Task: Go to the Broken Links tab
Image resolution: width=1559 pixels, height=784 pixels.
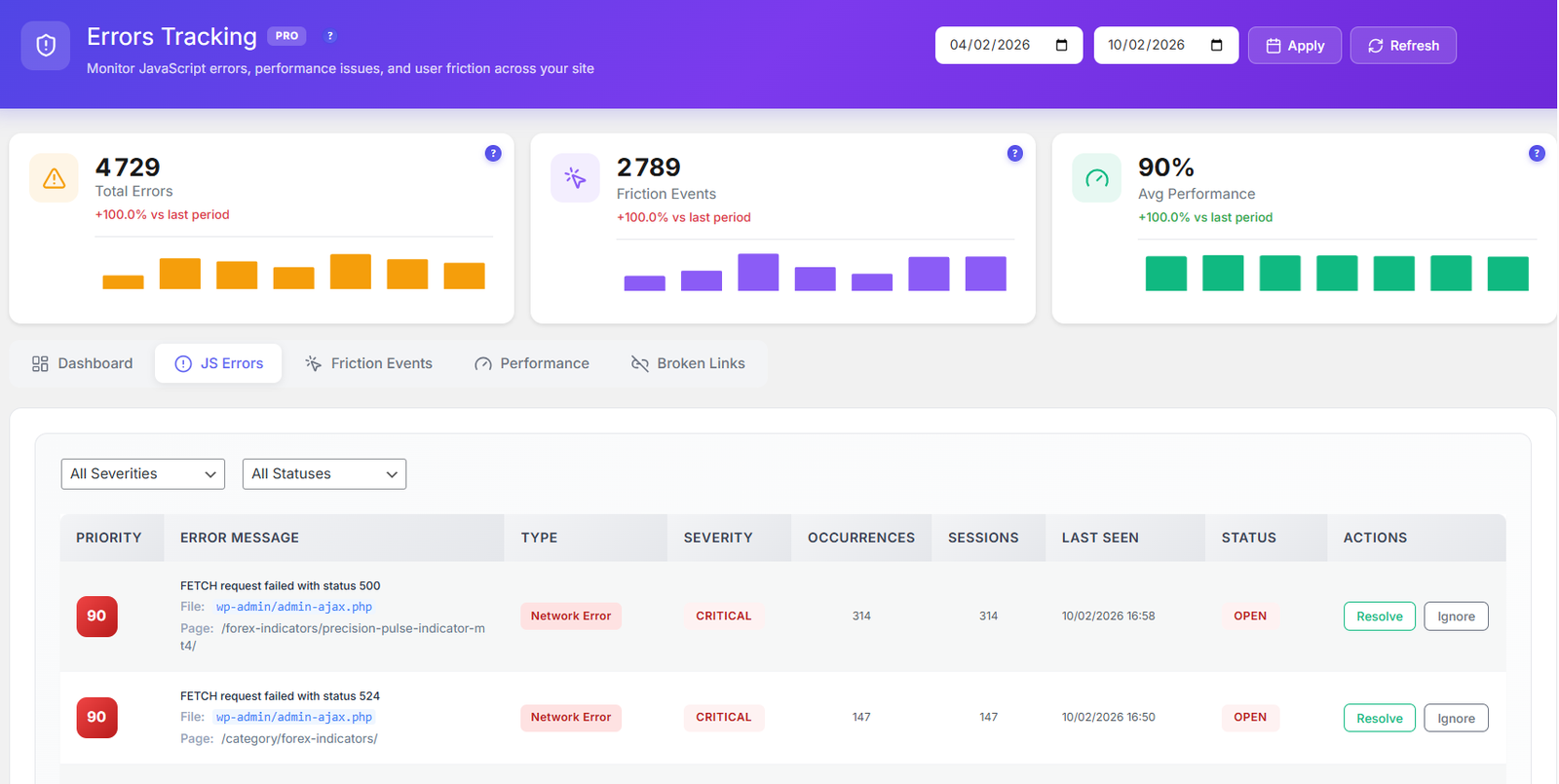Action: point(688,363)
